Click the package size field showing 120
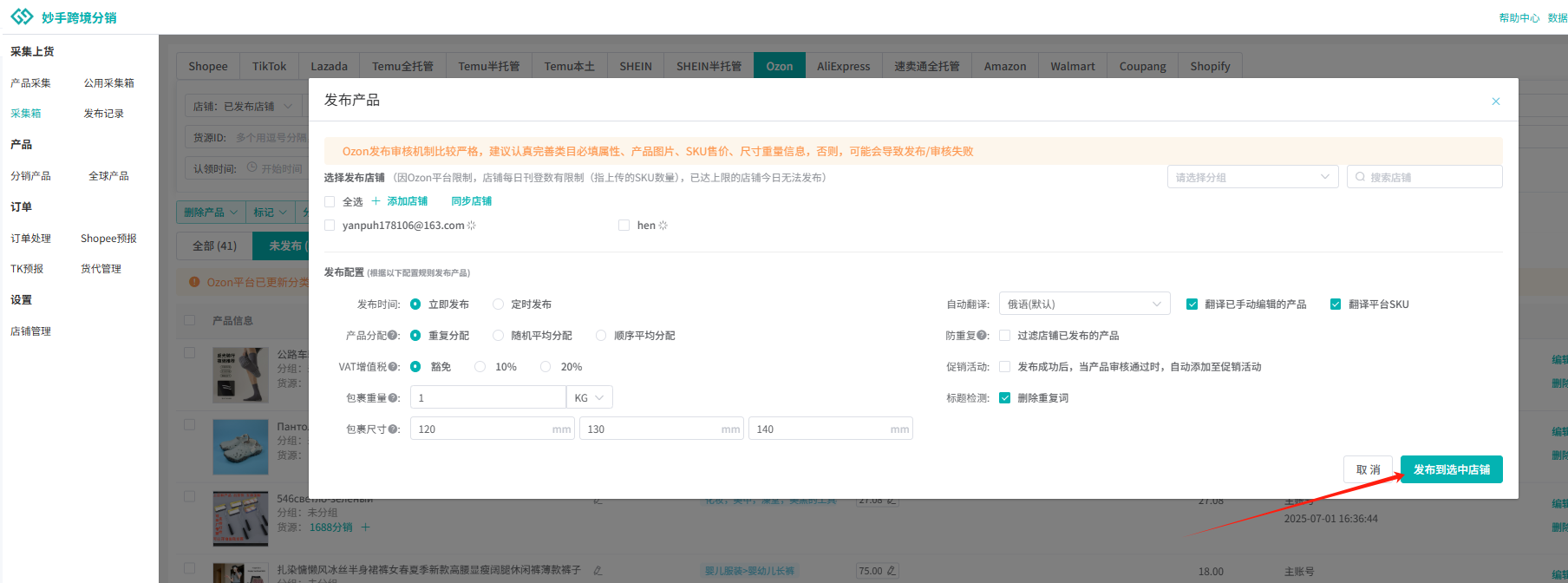Image resolution: width=1568 pixels, height=583 pixels. pyautogui.click(x=493, y=429)
